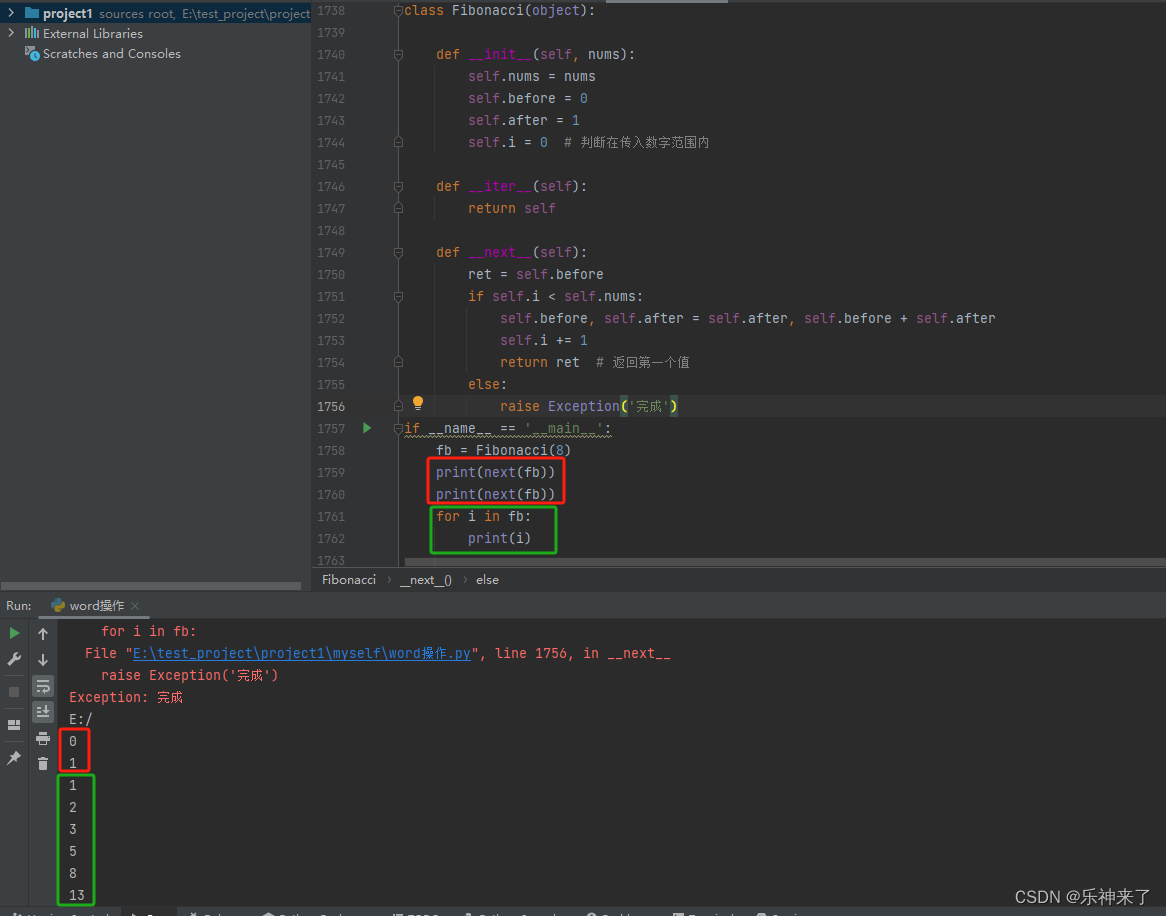Place cursor on 'ret = self.before' code line
1166x916 pixels.
(x=535, y=274)
